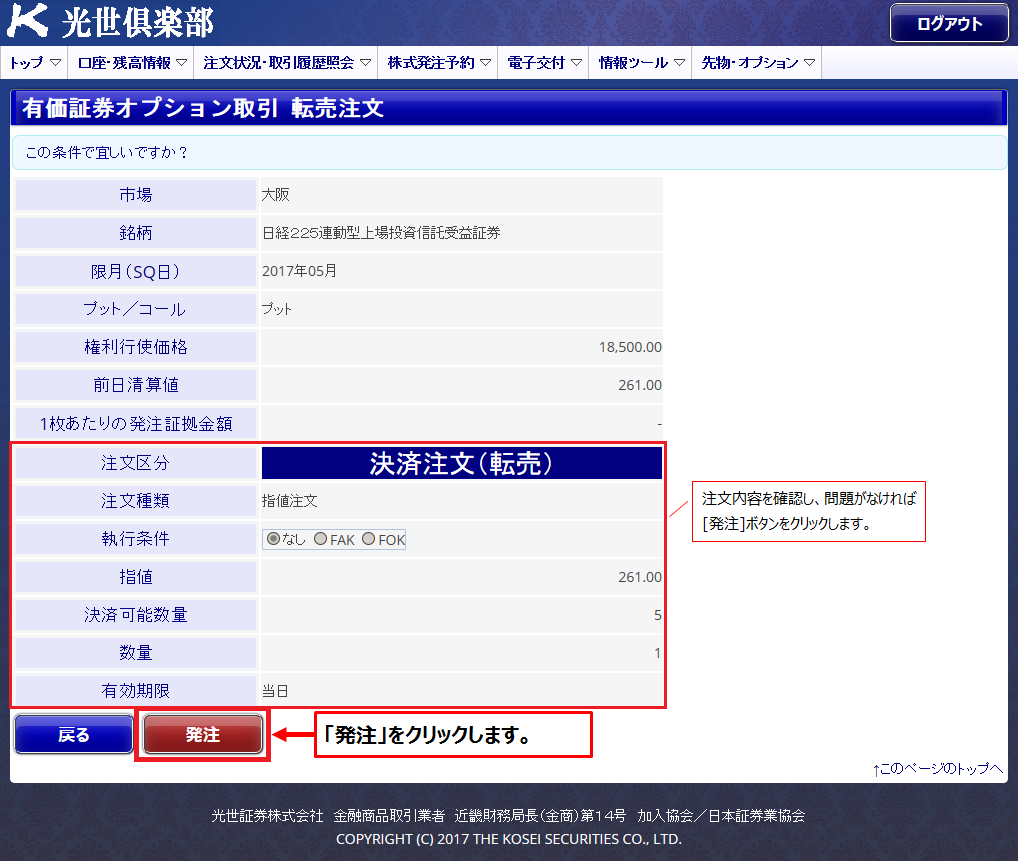The image size is (1018, 861).
Task: Click the 決済可能数量 value 5
Action: 658,615
